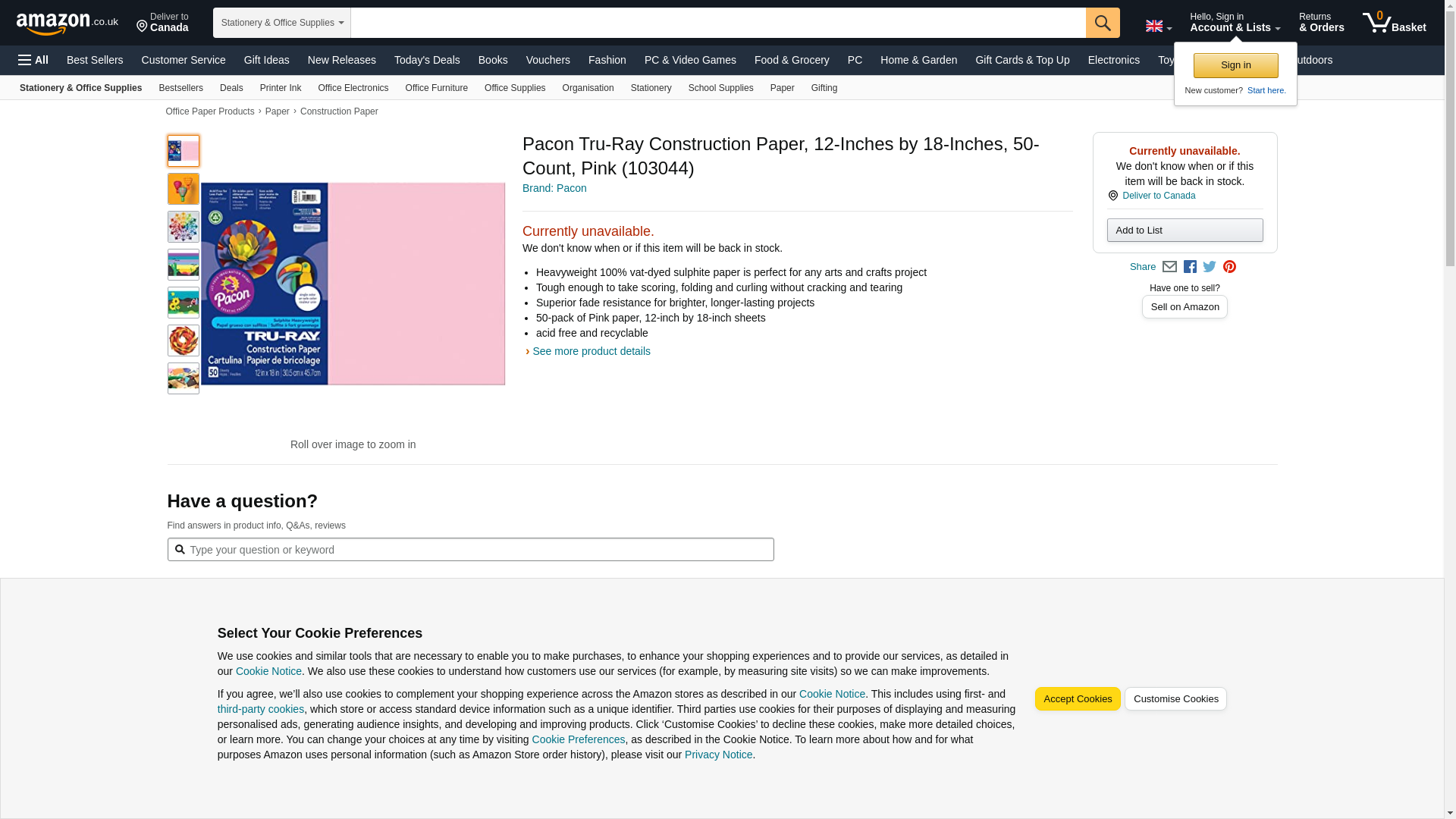Share product on Facebook icon
Image resolution: width=1456 pixels, height=819 pixels.
tap(1190, 267)
